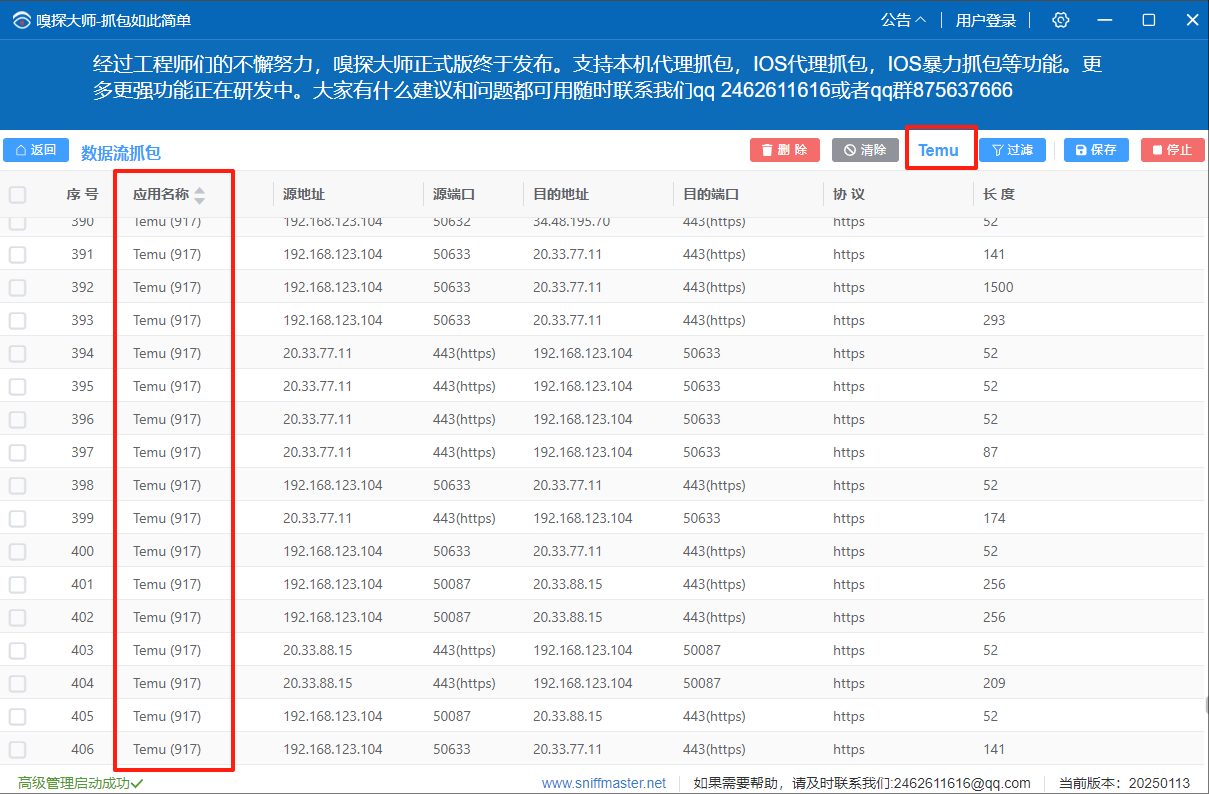Screen dimensions: 1209x794
Task: Click the 序号 column header
Action: point(82,195)
